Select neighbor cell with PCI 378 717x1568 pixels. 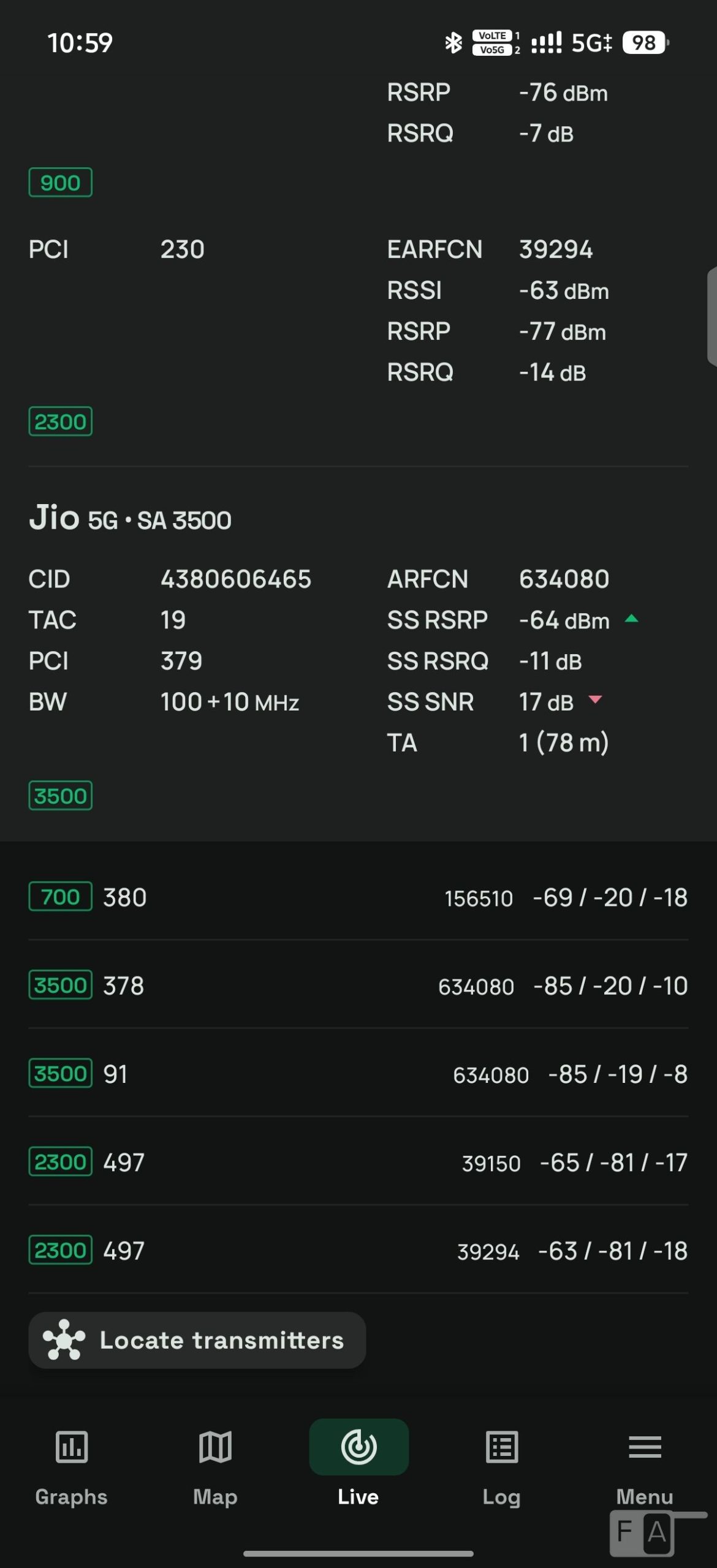[x=358, y=986]
